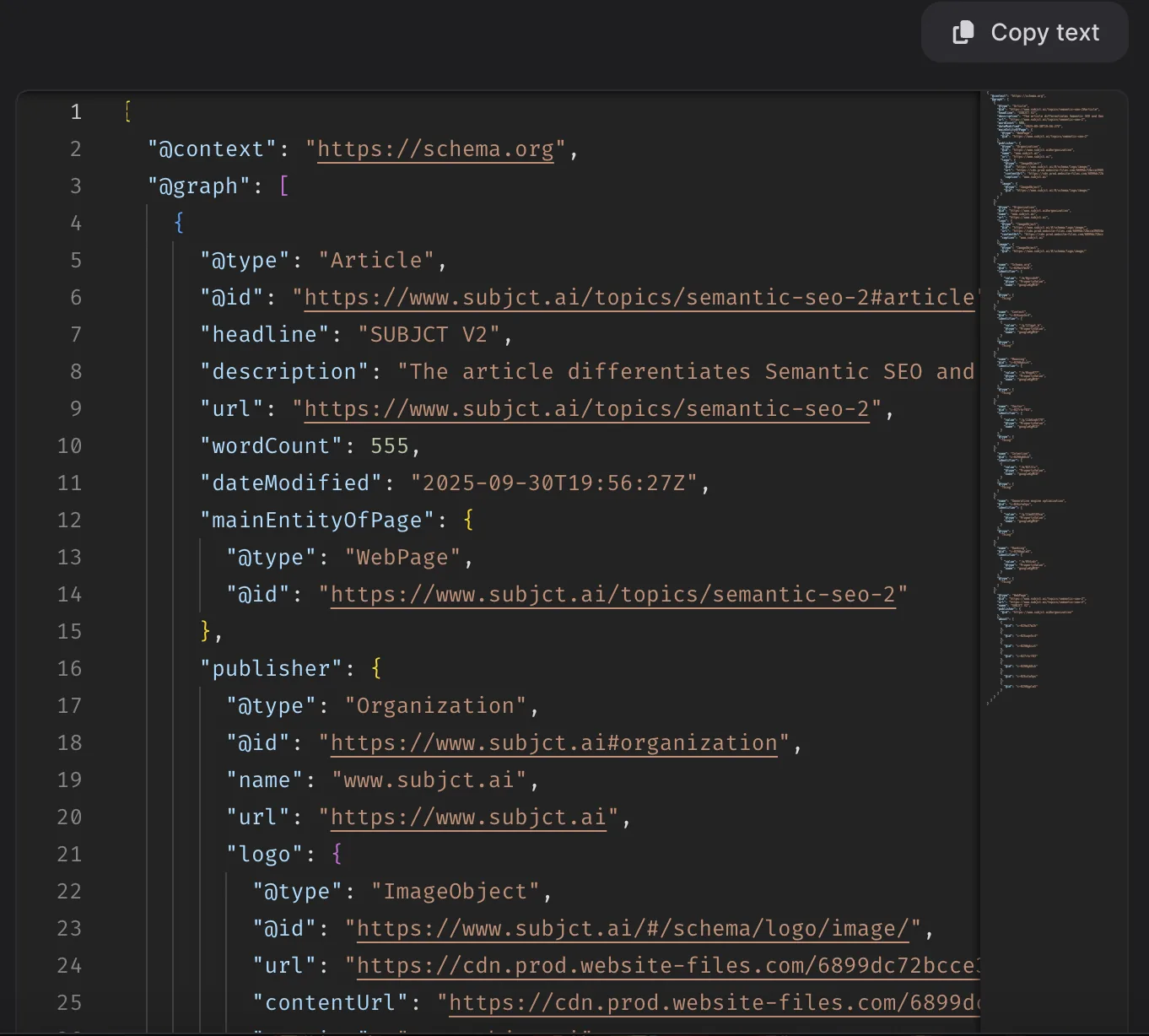The height and width of the screenshot is (1036, 1149).
Task: Click line number 10 in the gutter
Action: coord(69,446)
